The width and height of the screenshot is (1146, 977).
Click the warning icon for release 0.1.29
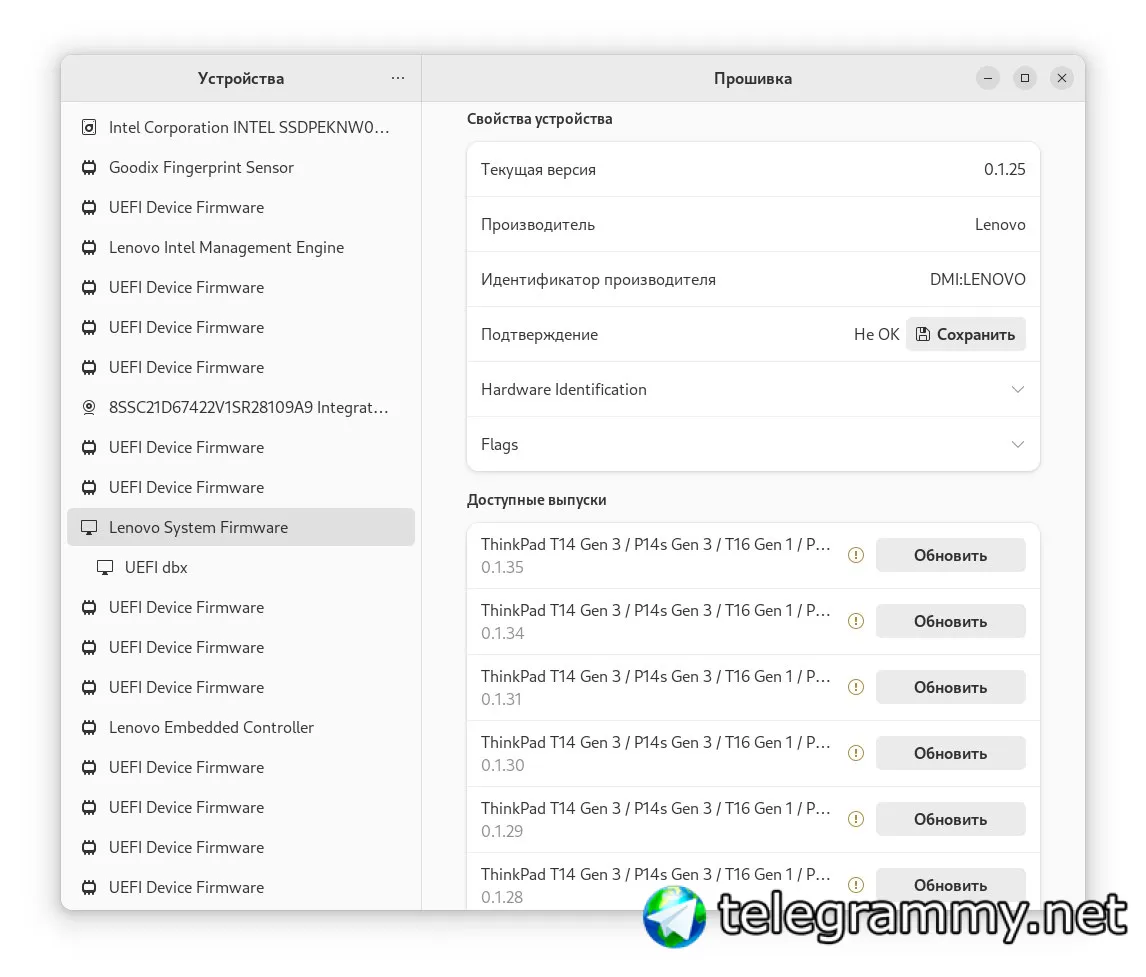click(856, 819)
